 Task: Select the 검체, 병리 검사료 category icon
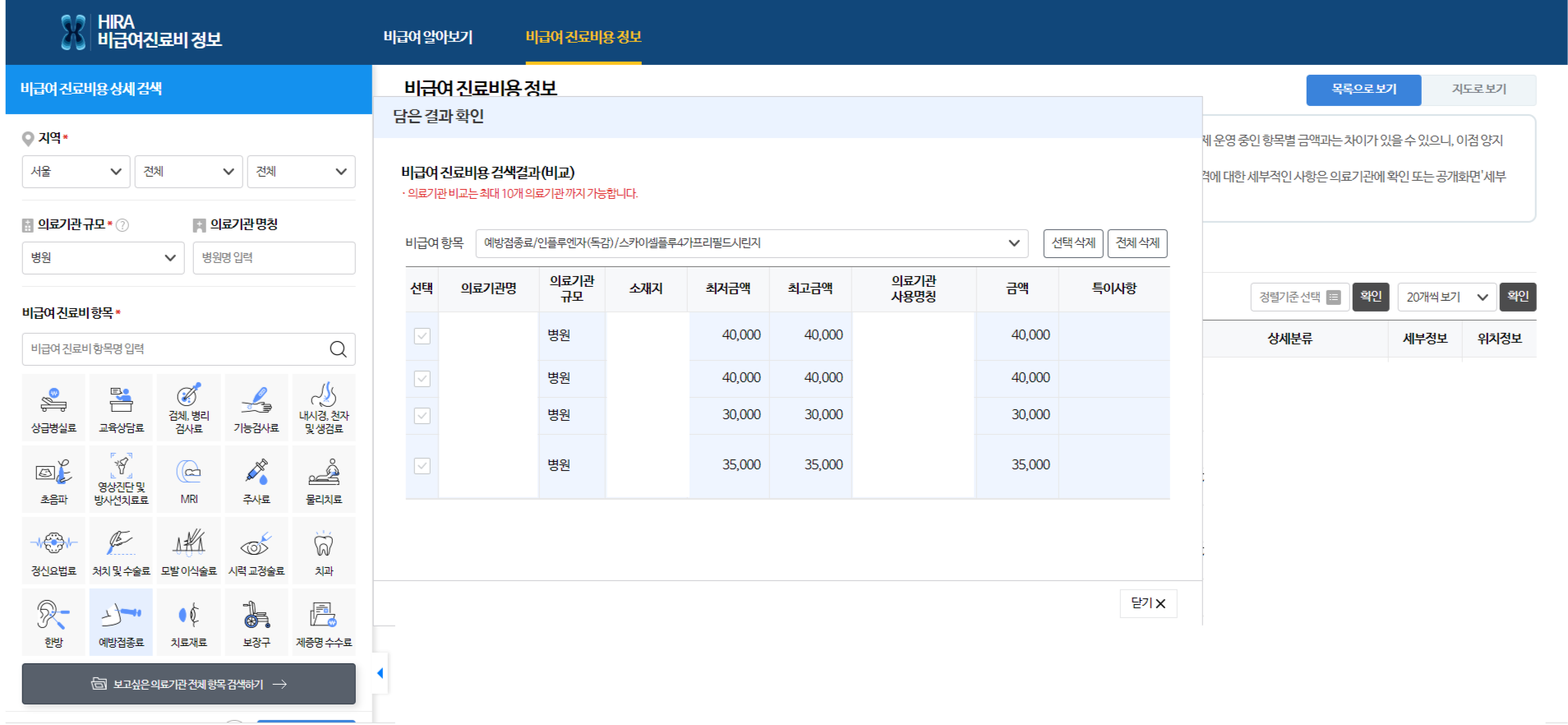(x=189, y=408)
